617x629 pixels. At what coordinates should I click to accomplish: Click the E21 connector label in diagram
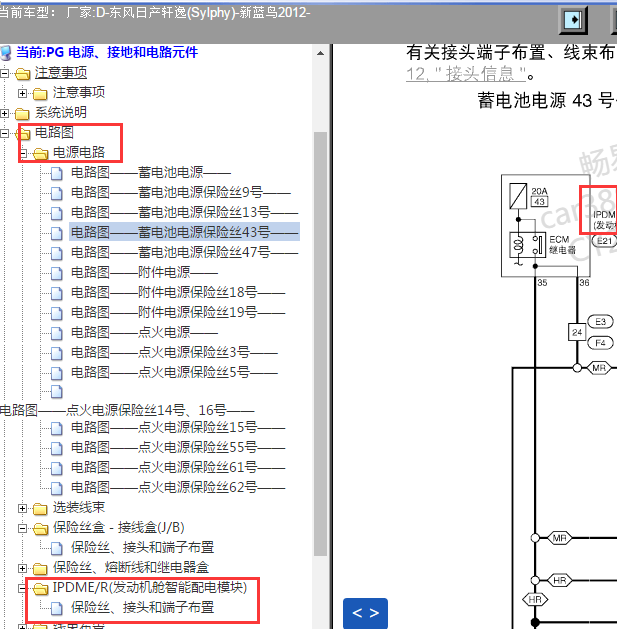pos(604,241)
